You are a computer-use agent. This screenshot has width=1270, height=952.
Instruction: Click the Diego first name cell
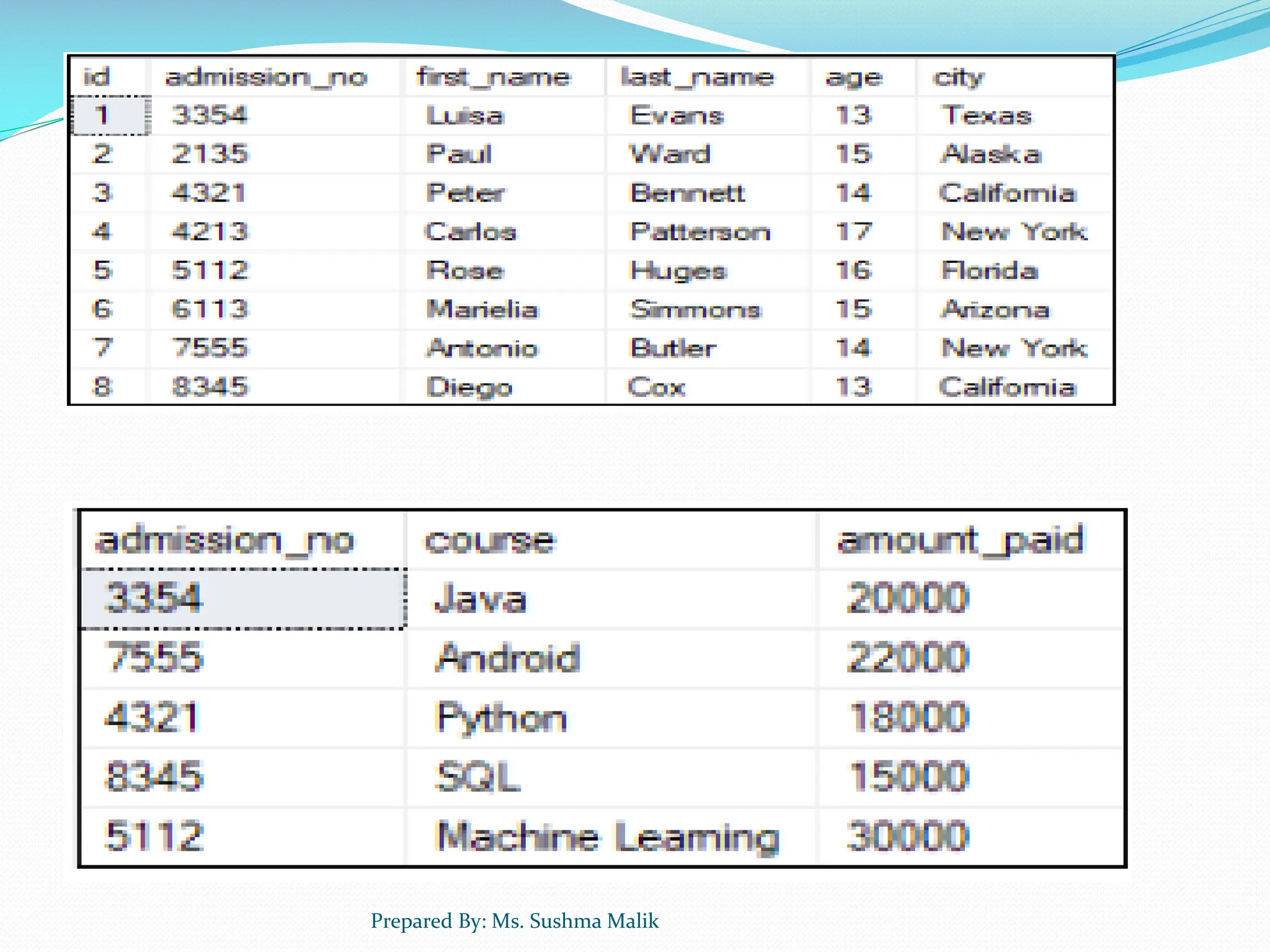[469, 387]
